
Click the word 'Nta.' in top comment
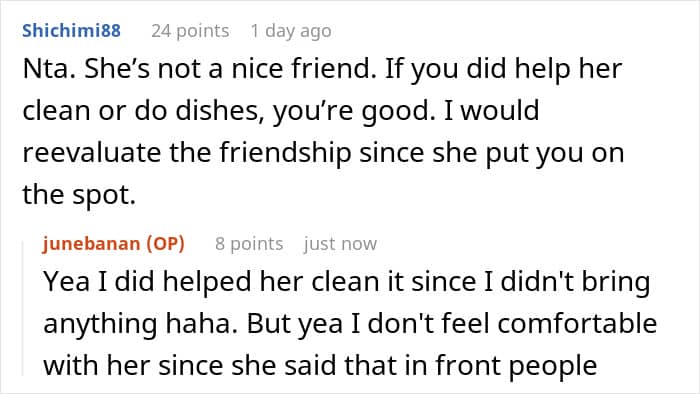coord(49,69)
